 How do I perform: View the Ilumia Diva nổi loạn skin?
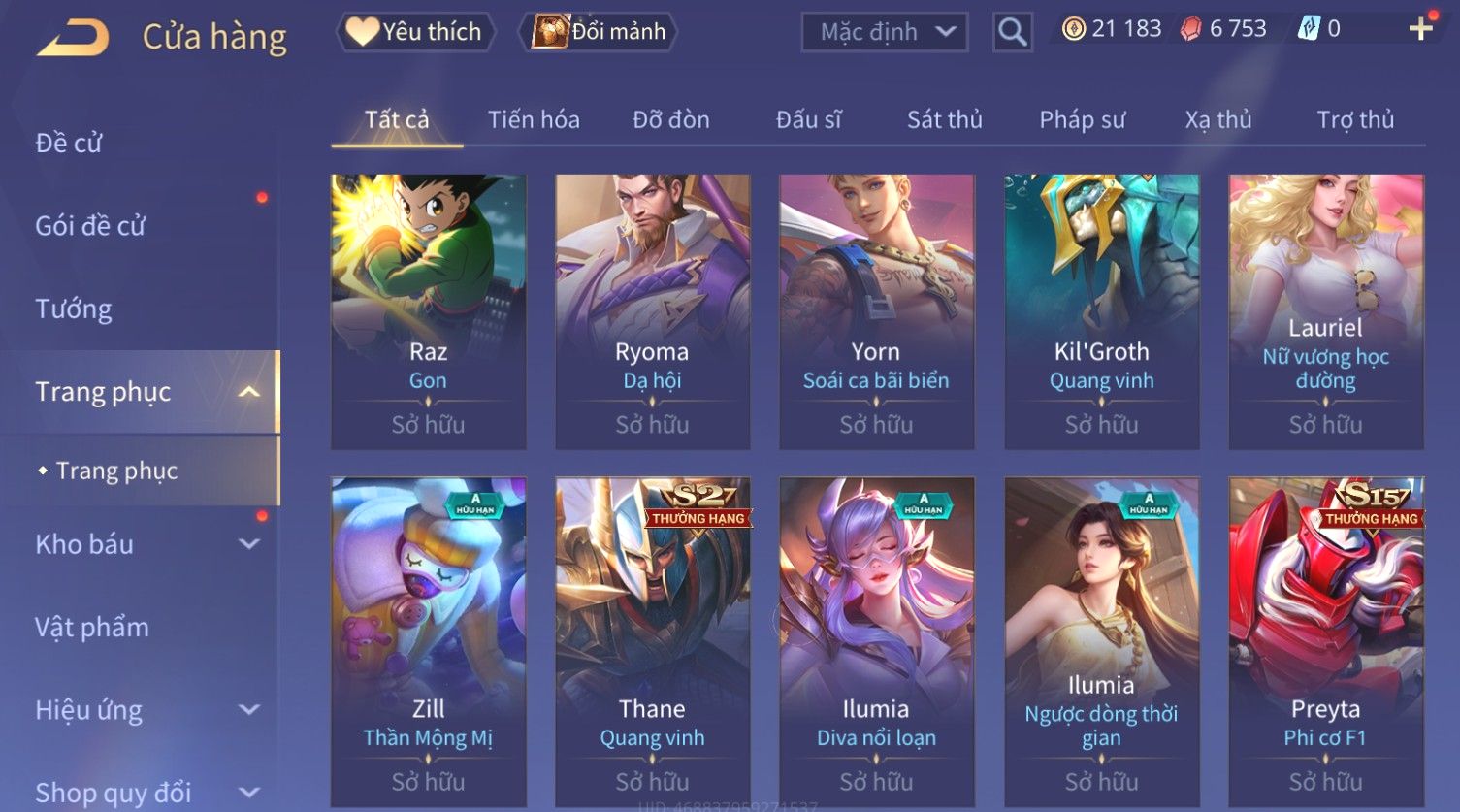click(x=877, y=641)
